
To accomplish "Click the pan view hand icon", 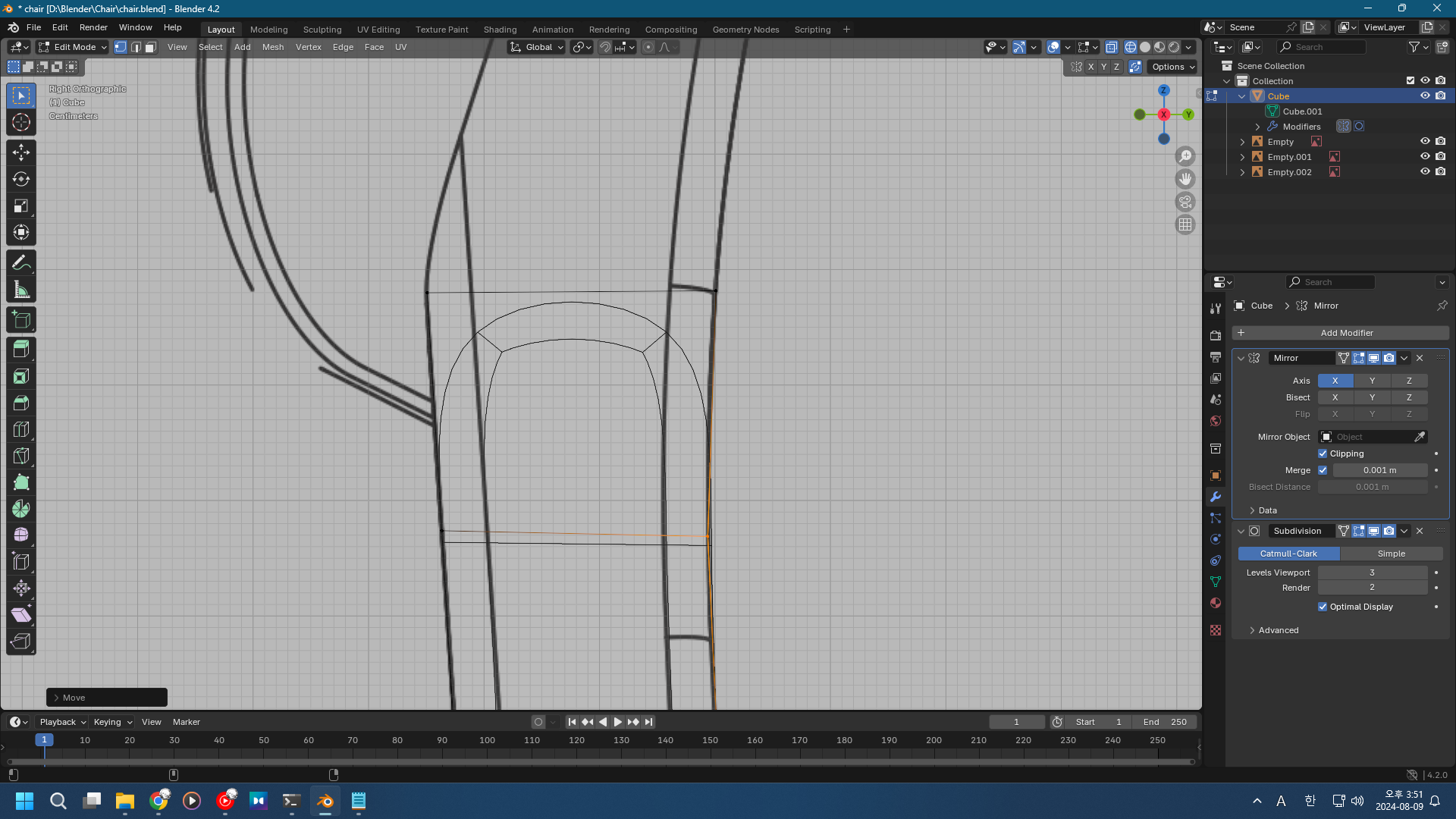I will 1185,179.
